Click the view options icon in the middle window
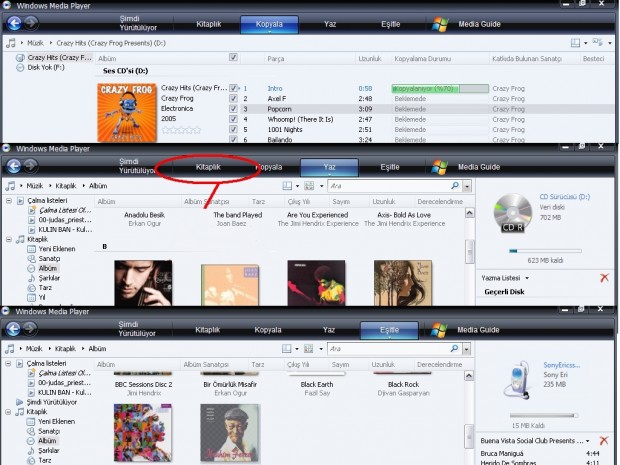 click(309, 186)
